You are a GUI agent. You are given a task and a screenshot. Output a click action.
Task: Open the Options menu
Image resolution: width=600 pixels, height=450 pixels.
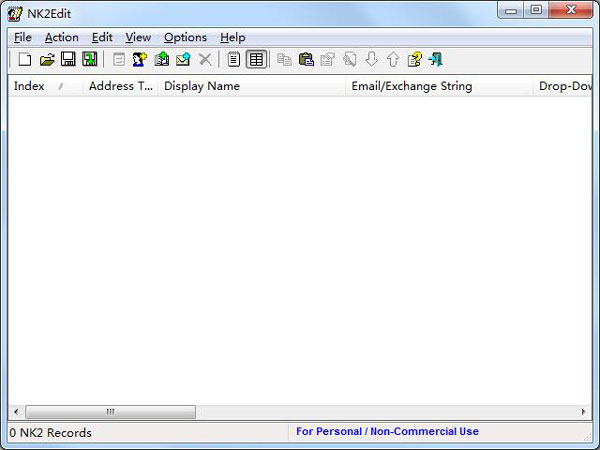pos(185,38)
